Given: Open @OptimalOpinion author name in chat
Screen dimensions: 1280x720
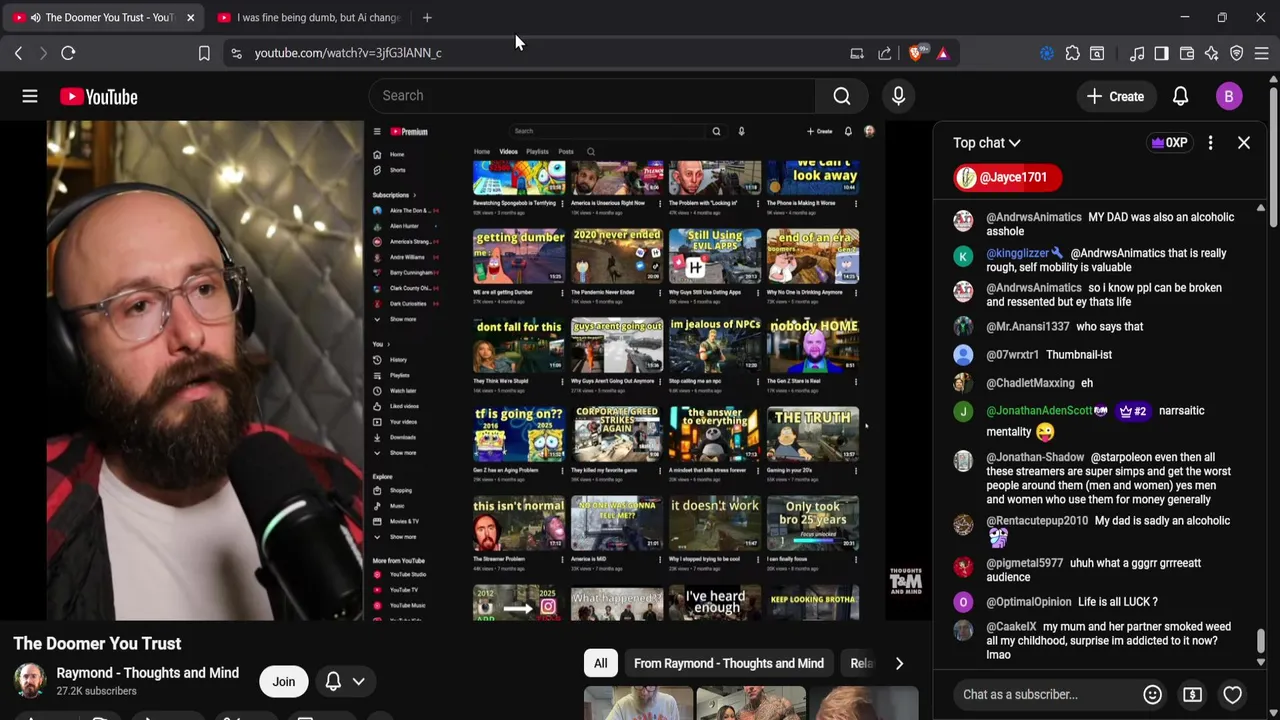Looking at the screenshot, I should pos(1029,602).
